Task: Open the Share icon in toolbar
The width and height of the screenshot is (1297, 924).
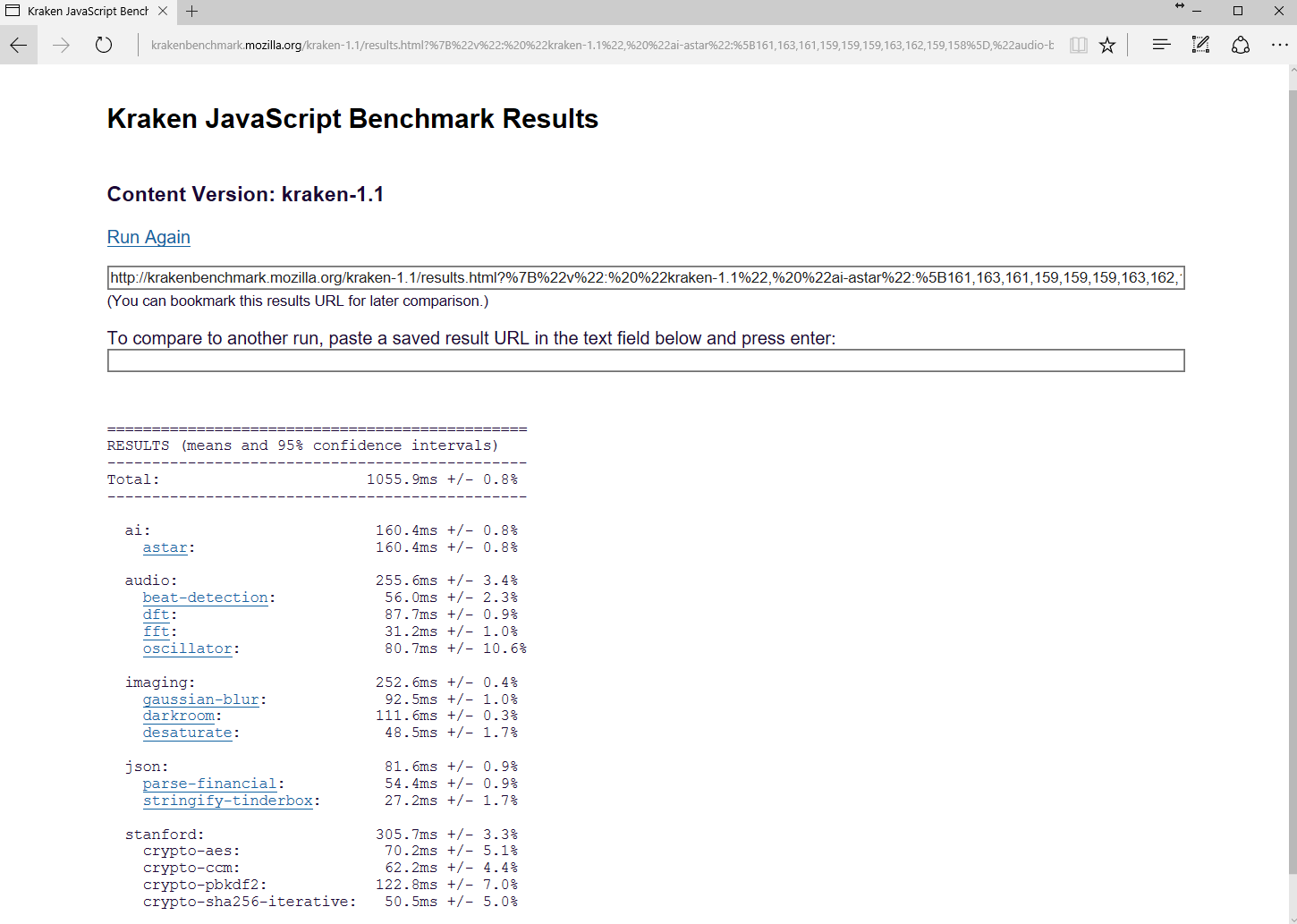Action: (x=1241, y=45)
